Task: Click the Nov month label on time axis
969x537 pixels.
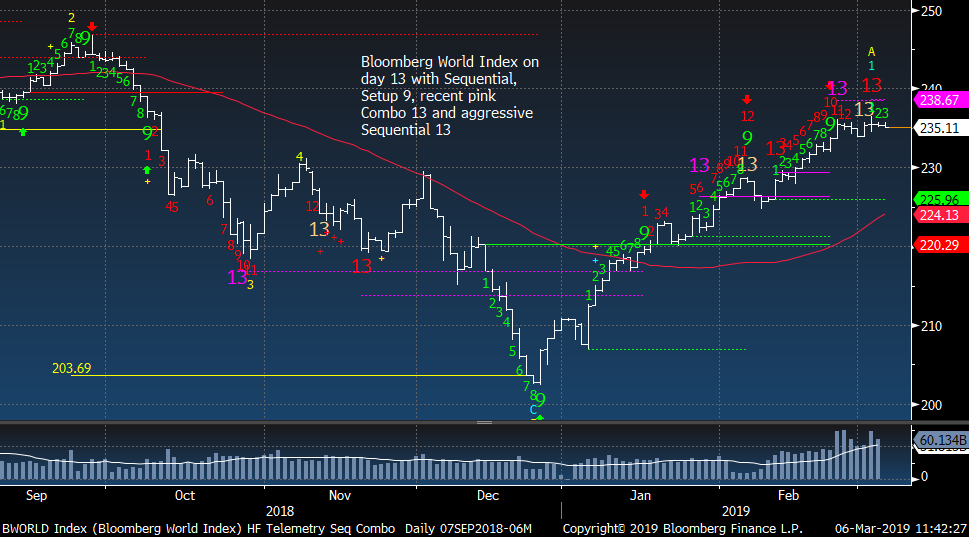Action: pyautogui.click(x=340, y=496)
